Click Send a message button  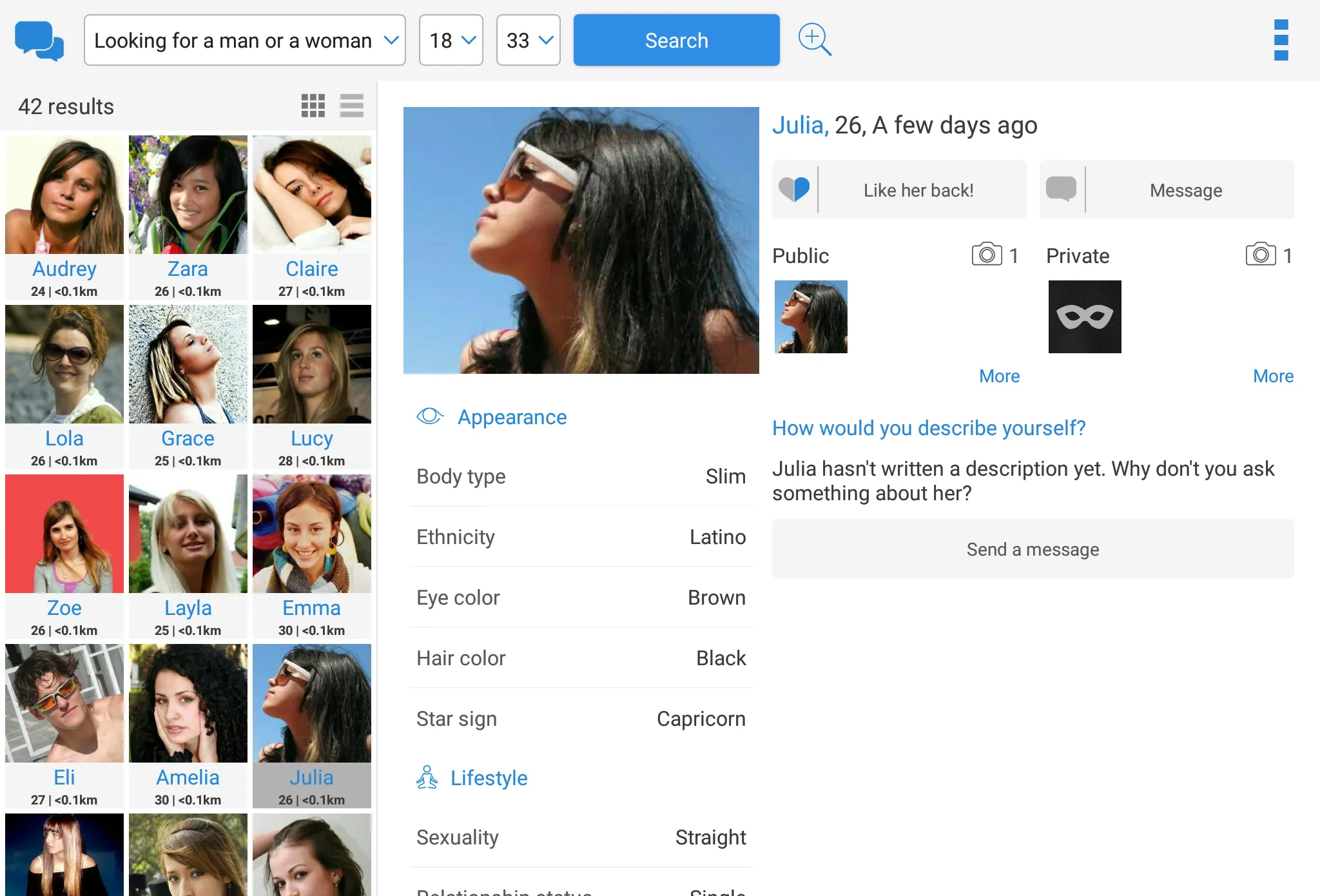1033,549
